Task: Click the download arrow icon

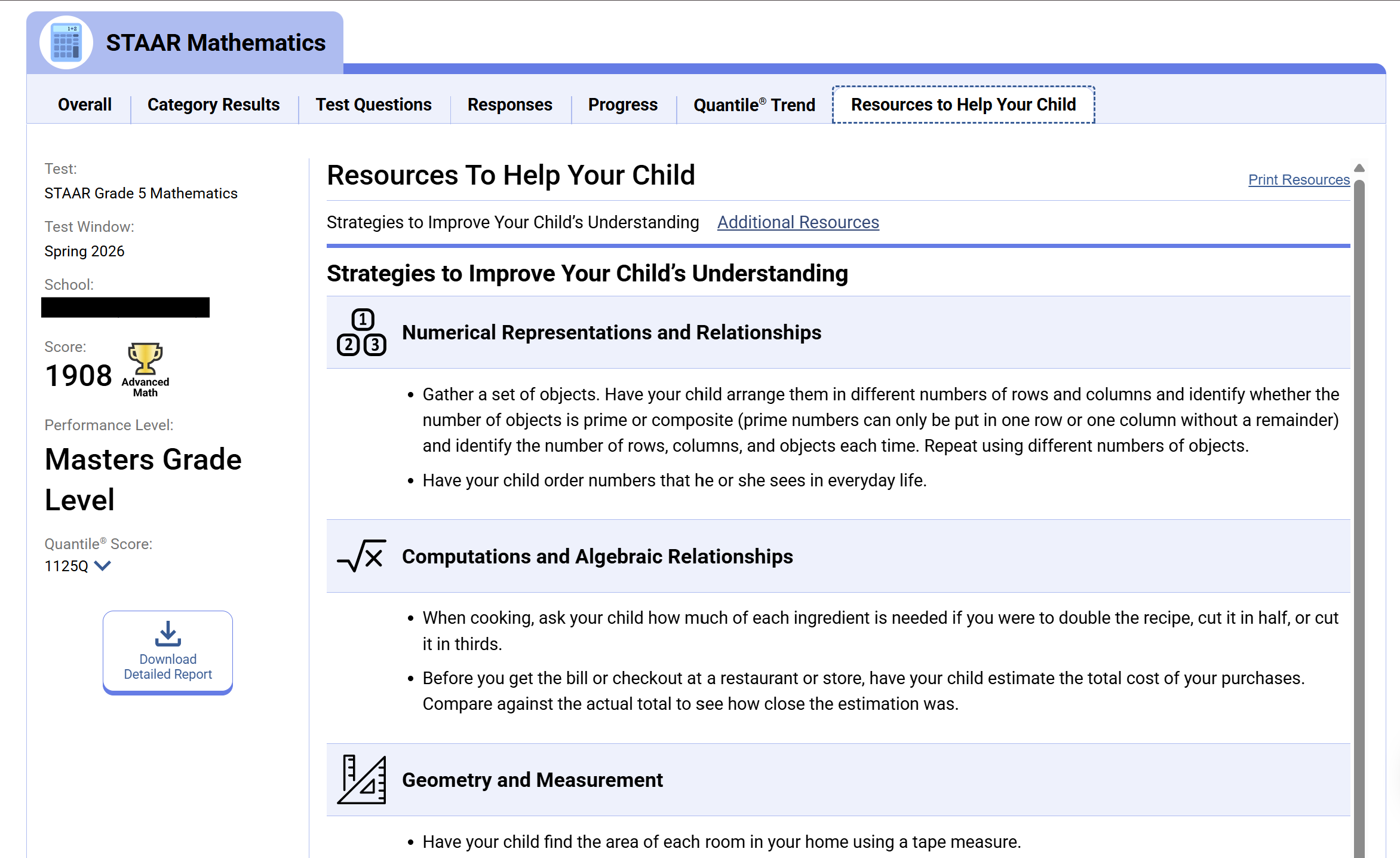Action: [x=168, y=634]
